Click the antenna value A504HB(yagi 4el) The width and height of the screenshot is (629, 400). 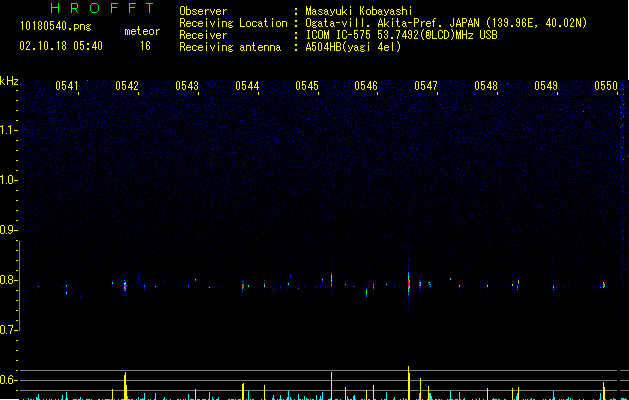tap(353, 47)
